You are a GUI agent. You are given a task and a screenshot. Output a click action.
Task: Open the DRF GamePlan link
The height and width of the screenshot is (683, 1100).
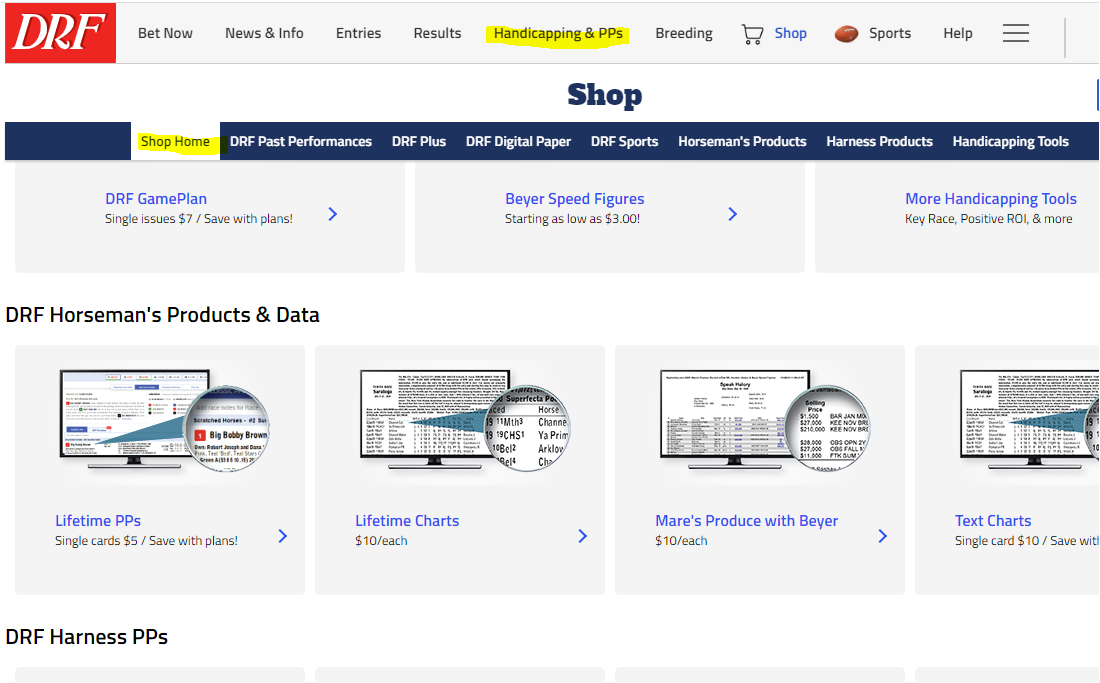tap(156, 199)
